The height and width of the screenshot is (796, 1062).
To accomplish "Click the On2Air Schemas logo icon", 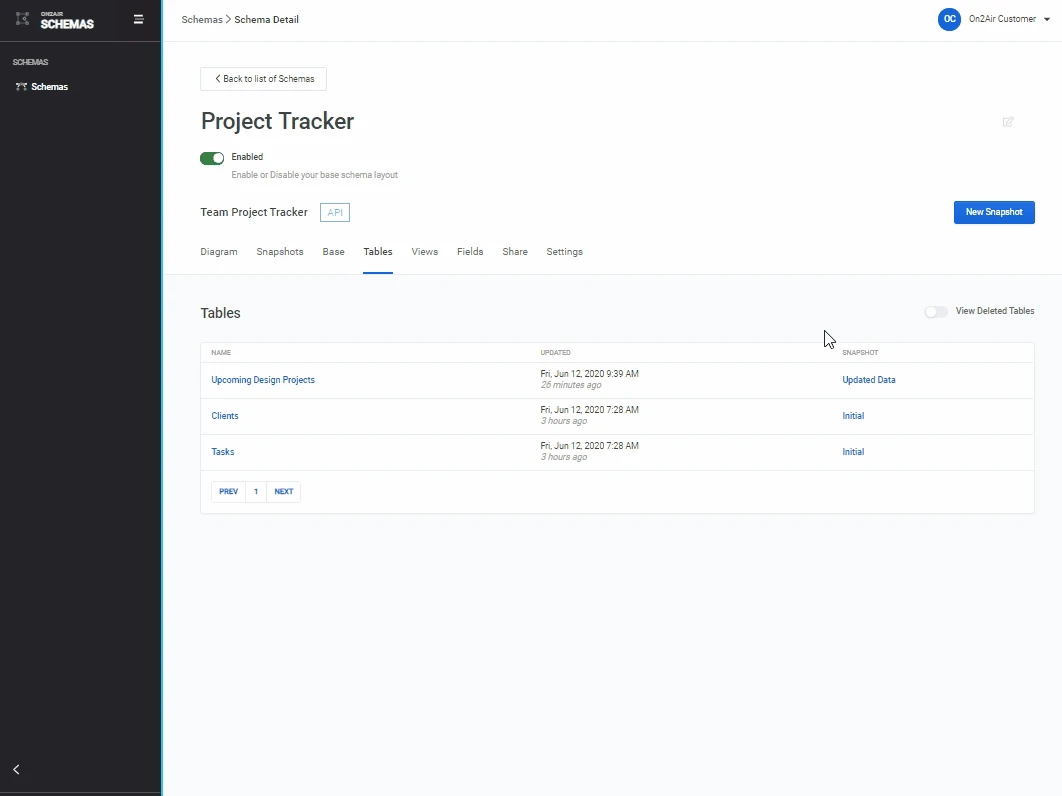I will 23,19.
